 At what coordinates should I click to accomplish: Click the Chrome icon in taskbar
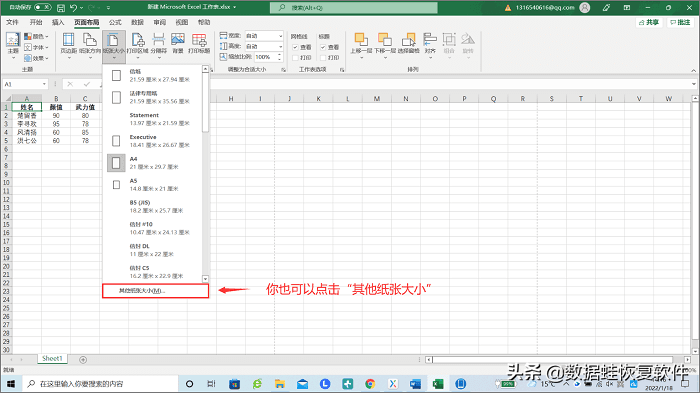click(x=370, y=384)
